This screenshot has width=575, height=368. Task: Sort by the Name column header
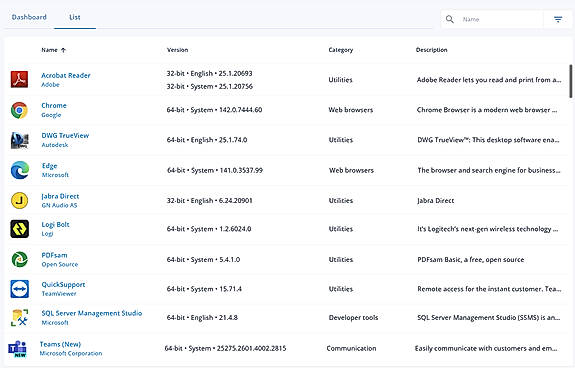50,50
